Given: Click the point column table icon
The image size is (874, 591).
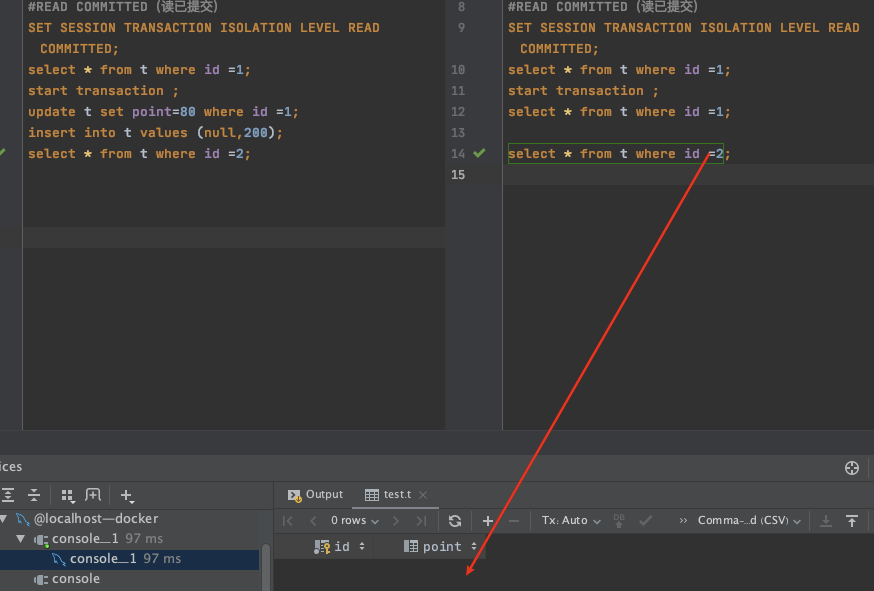Looking at the screenshot, I should tap(411, 546).
